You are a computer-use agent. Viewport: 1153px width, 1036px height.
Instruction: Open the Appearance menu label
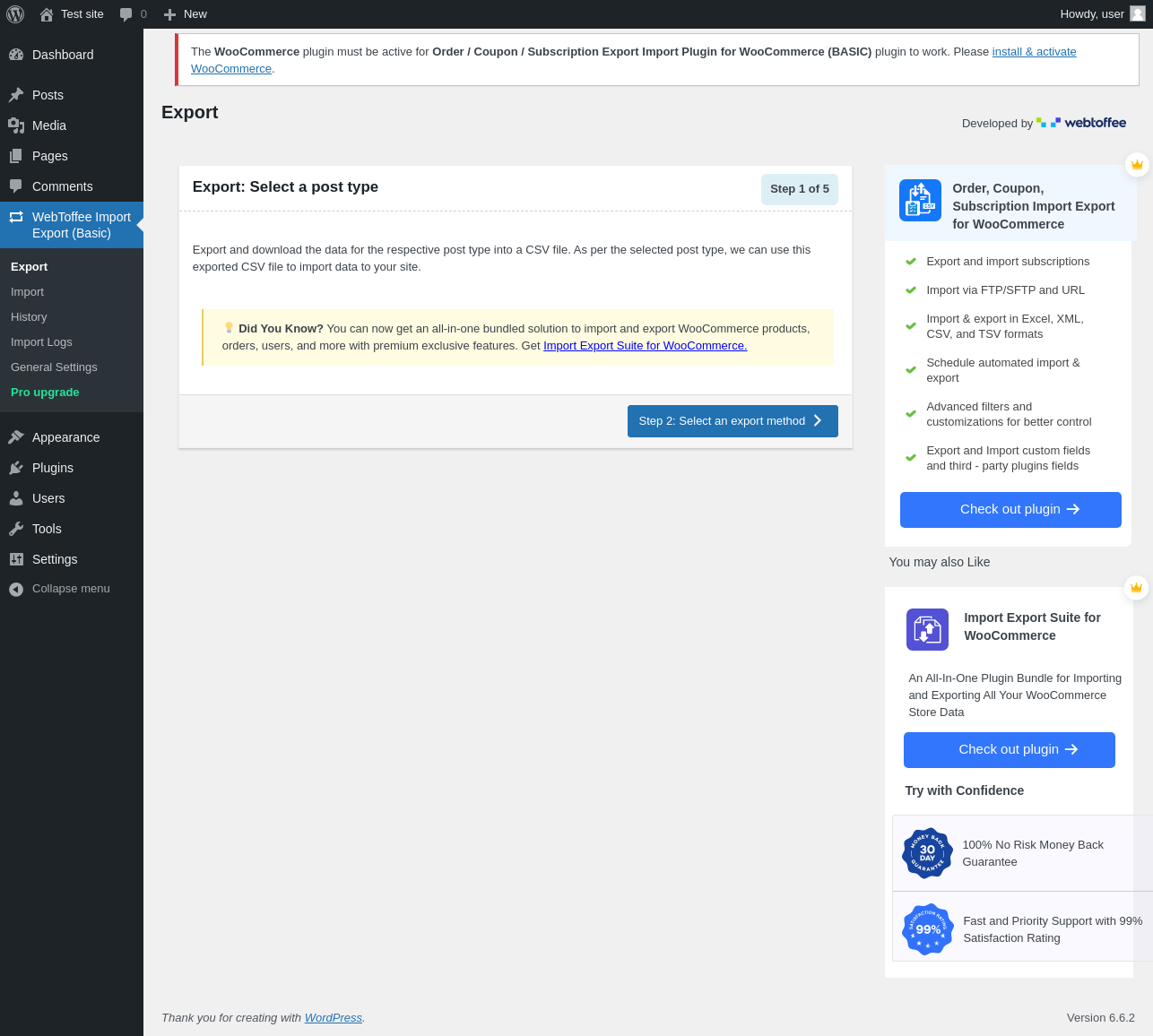click(66, 437)
